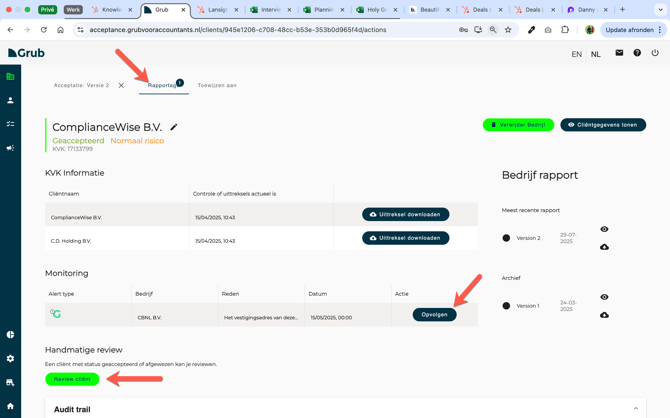View Version 2 report with eye icon

pyautogui.click(x=604, y=229)
